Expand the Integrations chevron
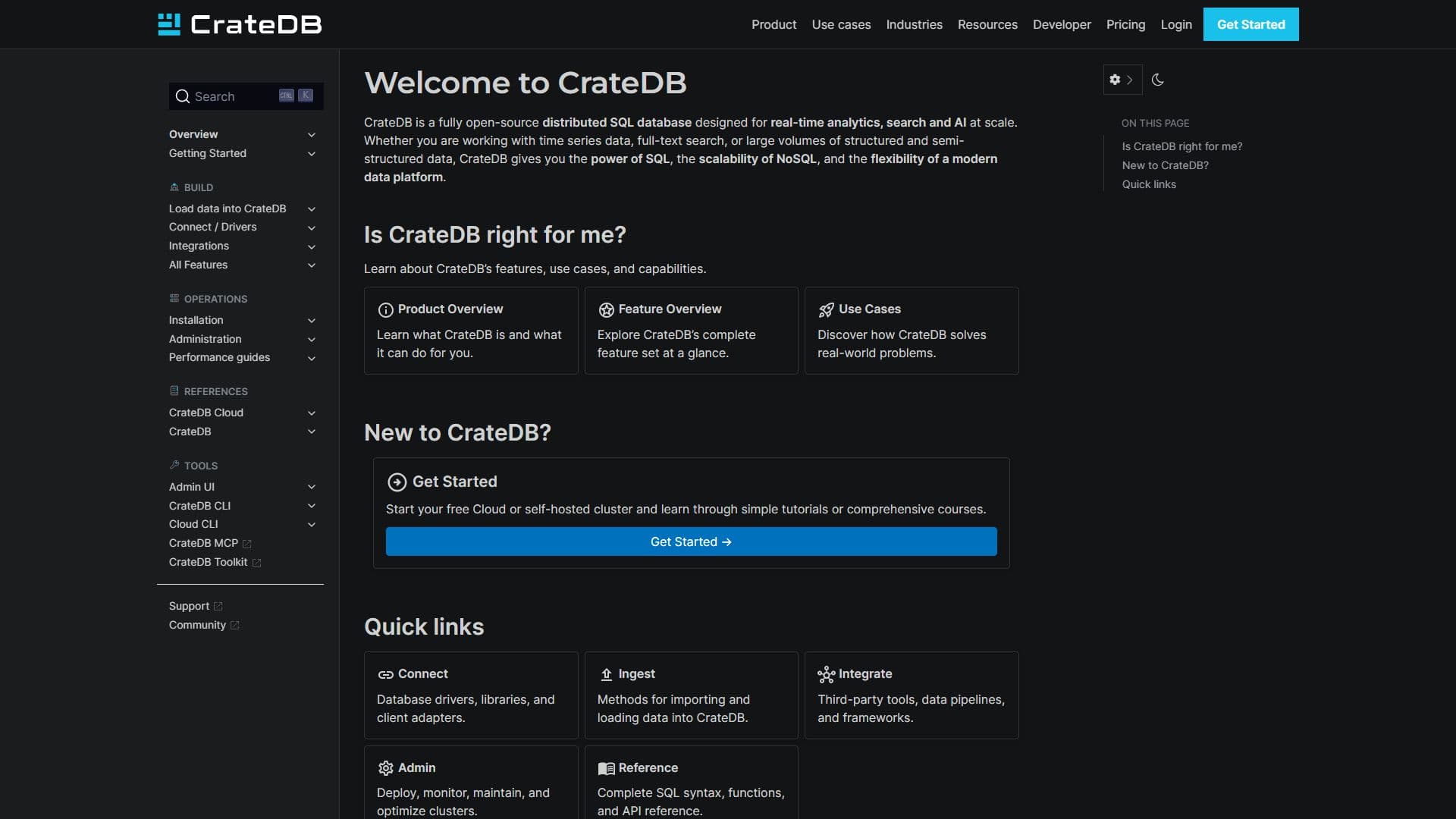 (x=312, y=246)
